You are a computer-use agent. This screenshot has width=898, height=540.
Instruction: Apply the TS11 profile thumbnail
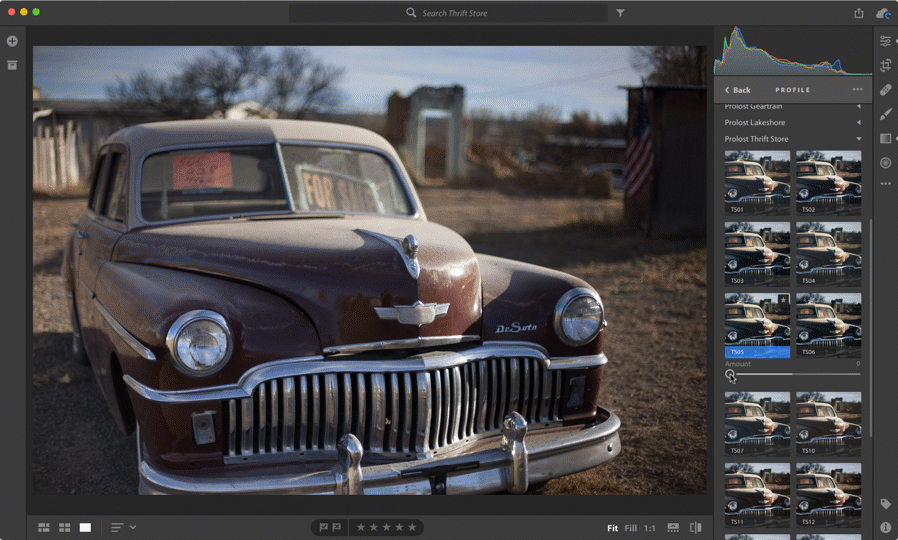tap(757, 495)
